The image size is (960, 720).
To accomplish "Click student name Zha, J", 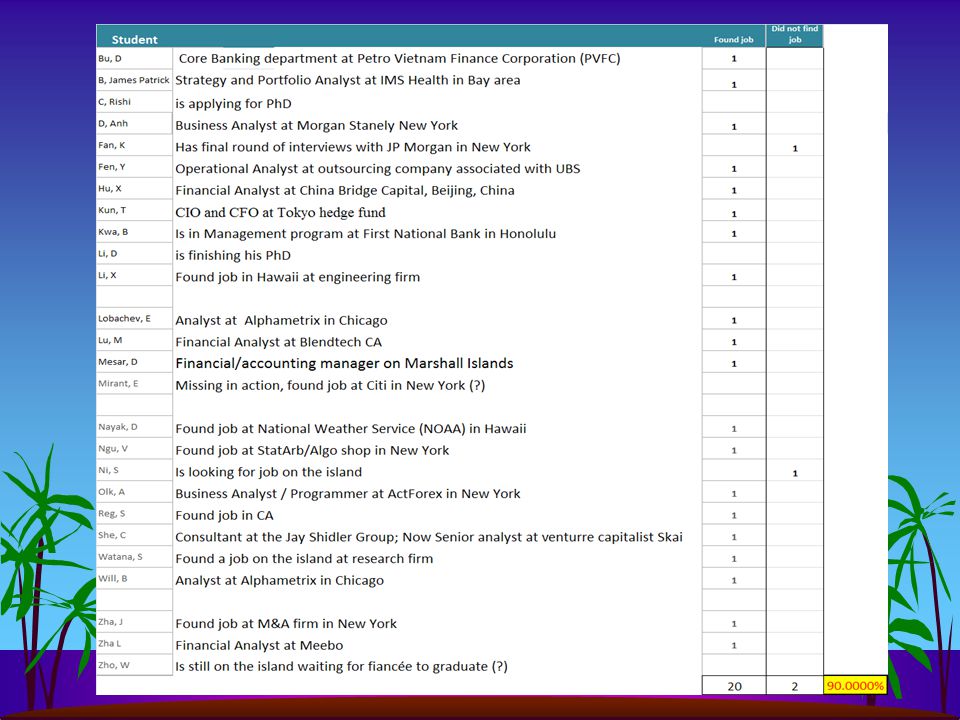I will coord(110,622).
